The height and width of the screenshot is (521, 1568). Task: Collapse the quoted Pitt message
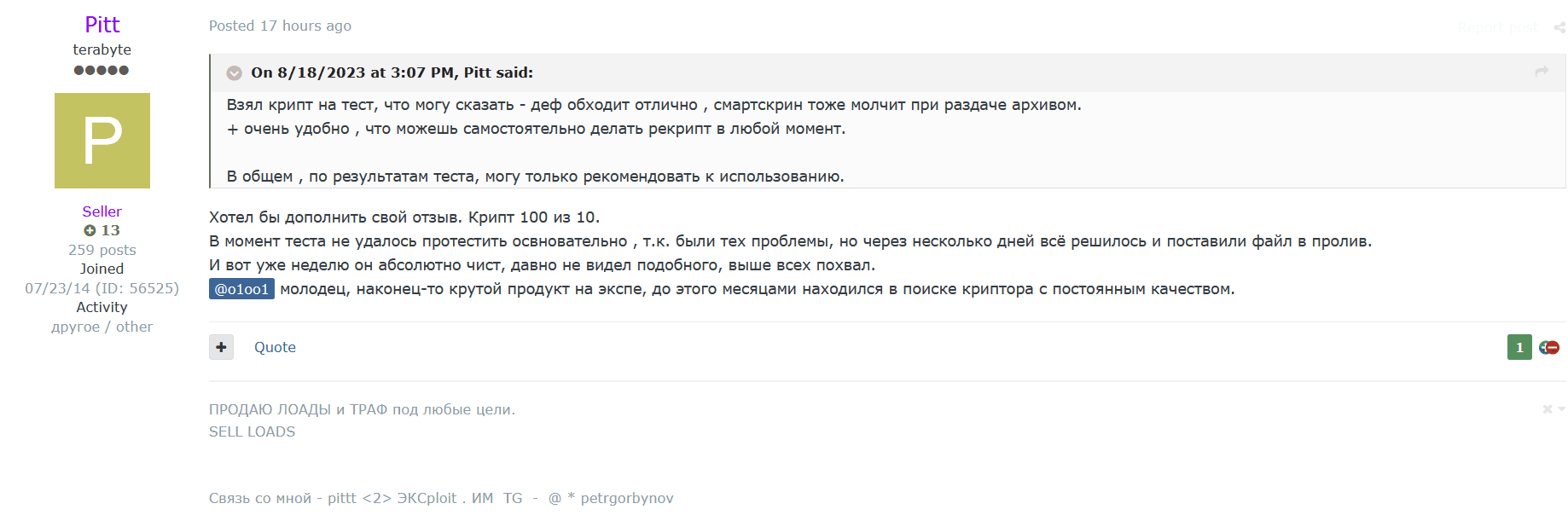pos(234,73)
